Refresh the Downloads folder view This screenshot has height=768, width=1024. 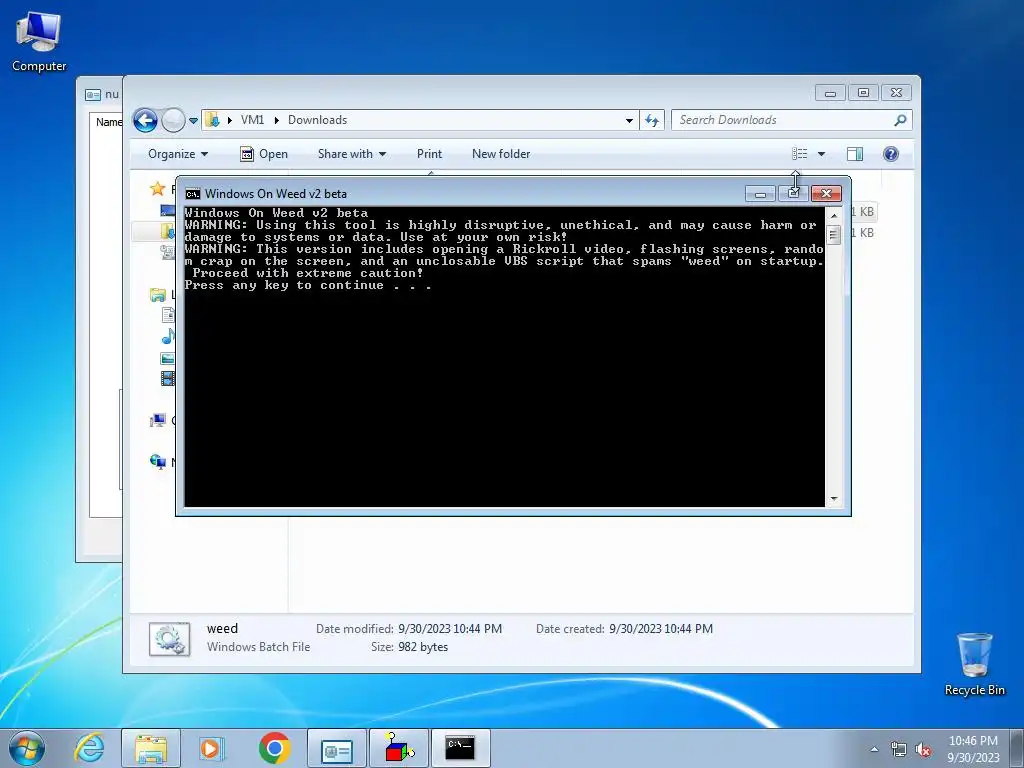[x=652, y=120]
